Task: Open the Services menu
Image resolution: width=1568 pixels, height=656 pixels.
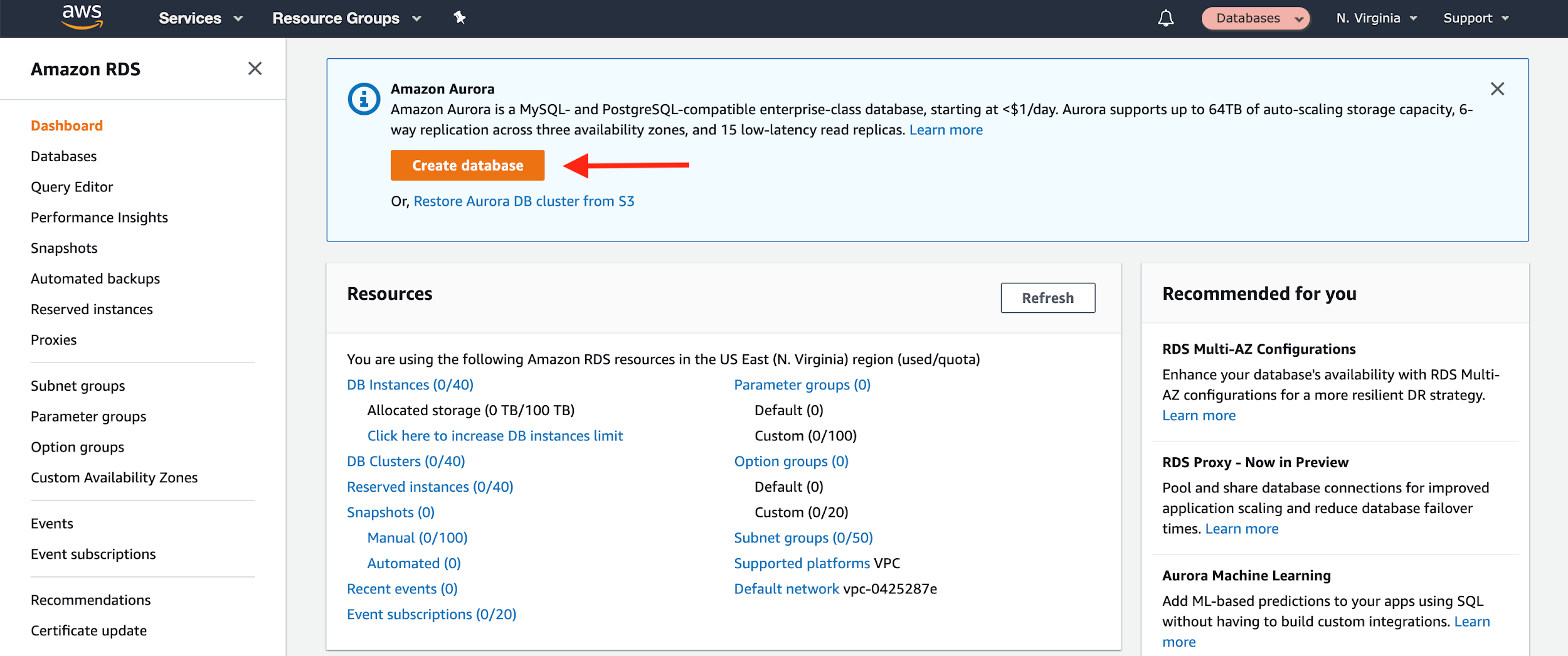Action: click(199, 18)
